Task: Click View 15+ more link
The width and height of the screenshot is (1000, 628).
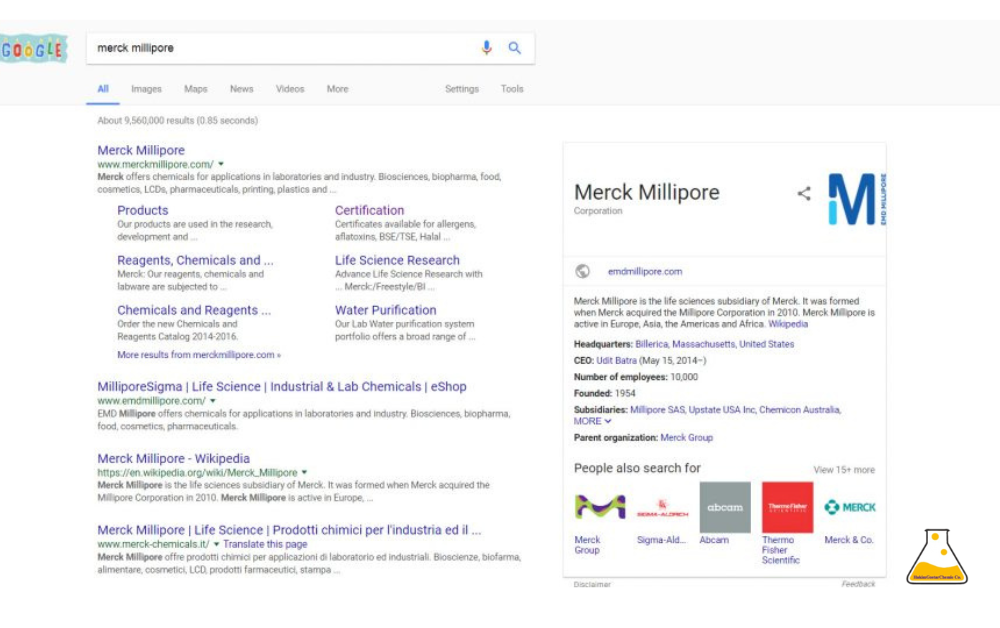Action: pos(844,469)
